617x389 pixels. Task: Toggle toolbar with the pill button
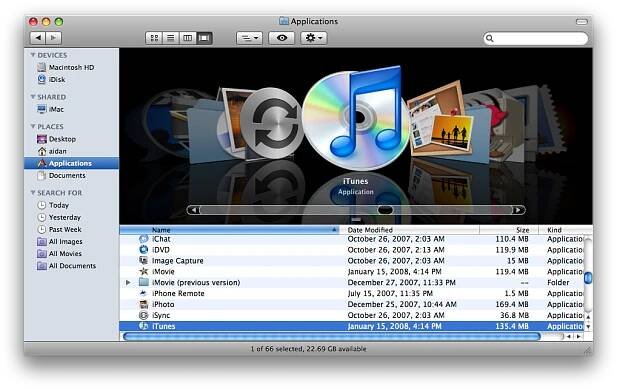[582, 21]
